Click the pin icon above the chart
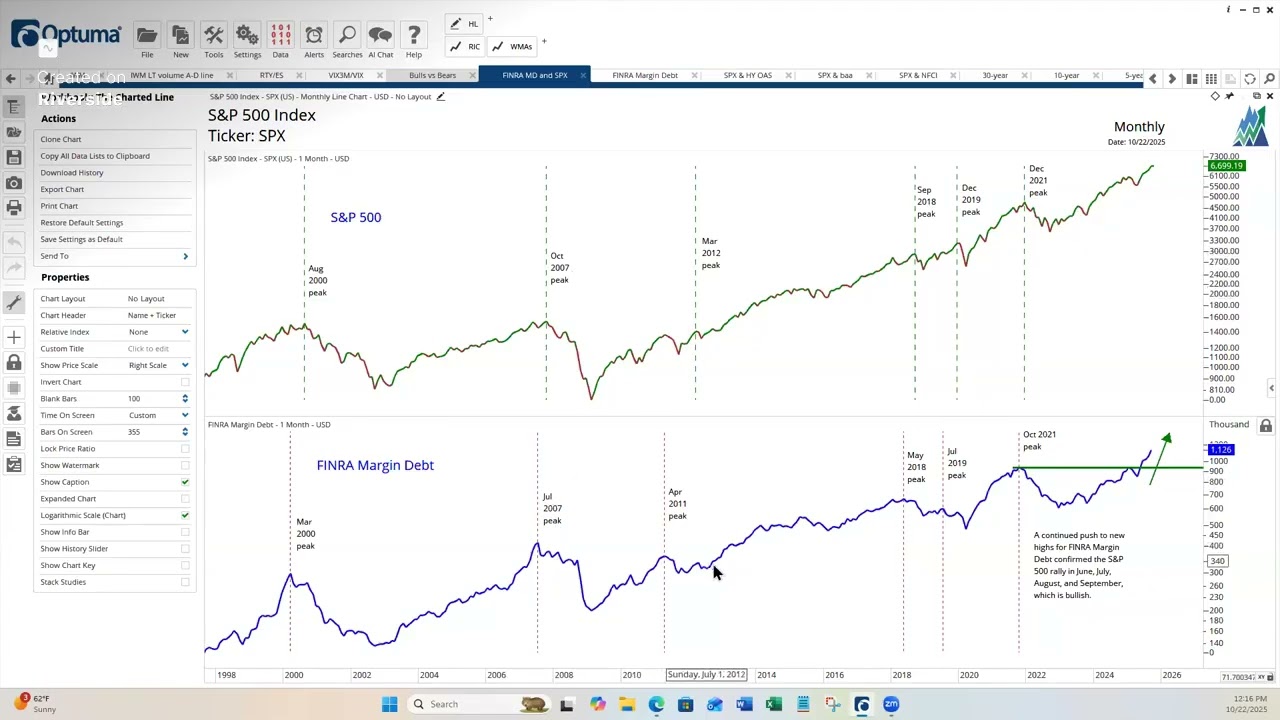The height and width of the screenshot is (720, 1280). [1229, 96]
